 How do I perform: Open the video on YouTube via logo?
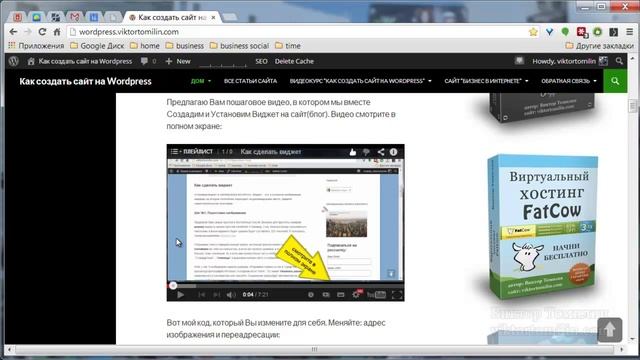pos(376,295)
